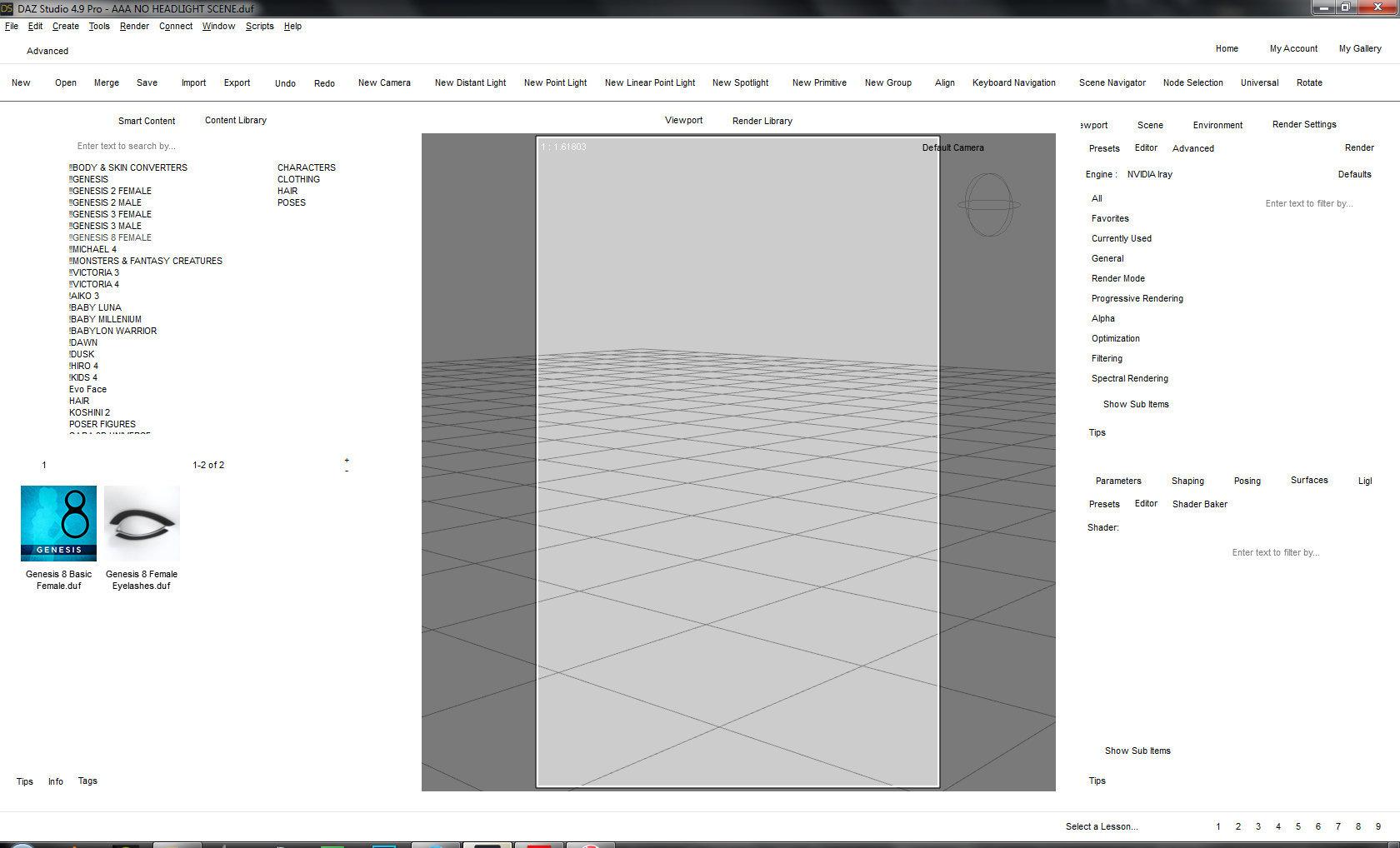Focus the render settings filter field
Image resolution: width=1400 pixels, height=848 pixels.
click(x=1309, y=203)
